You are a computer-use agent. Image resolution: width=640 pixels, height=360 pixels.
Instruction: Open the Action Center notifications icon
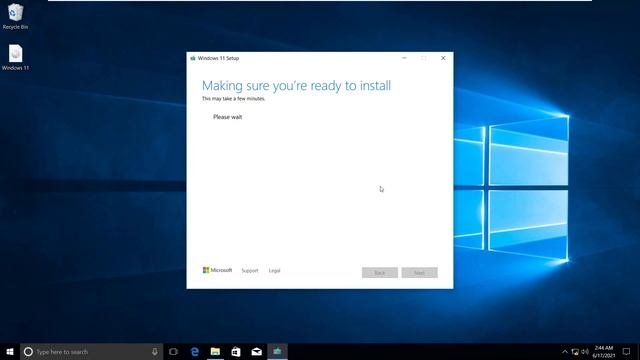pyautogui.click(x=626, y=351)
